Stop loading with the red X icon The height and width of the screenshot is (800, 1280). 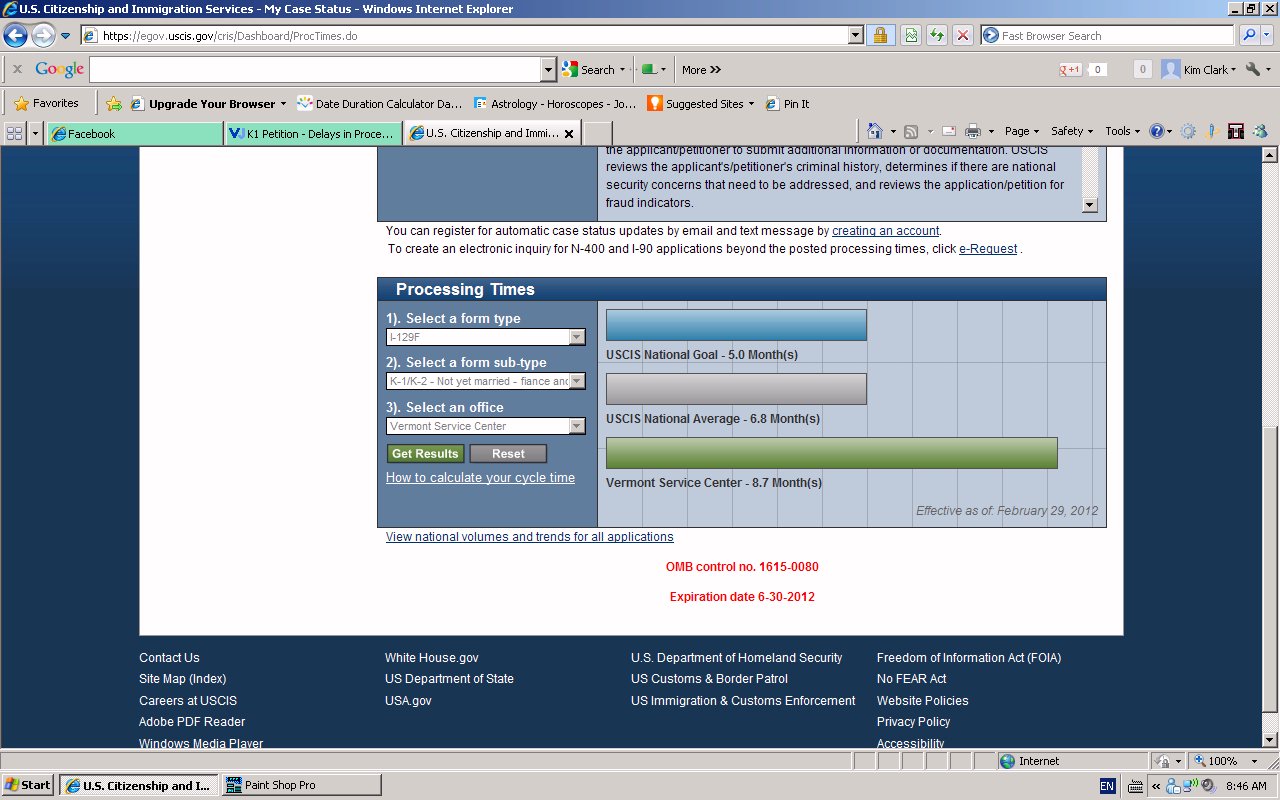coord(963,36)
